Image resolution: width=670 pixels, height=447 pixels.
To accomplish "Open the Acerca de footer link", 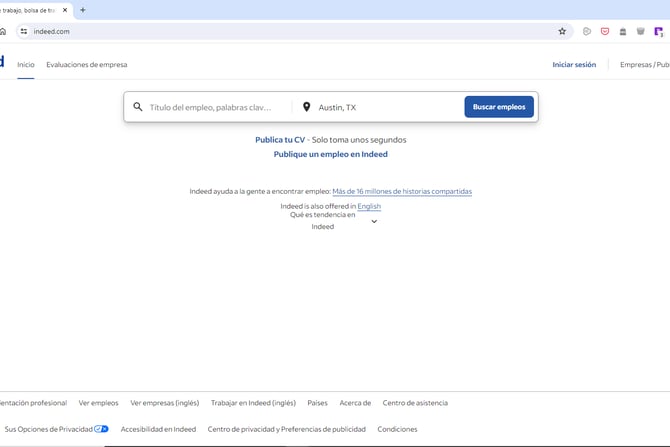I will coord(355,403).
